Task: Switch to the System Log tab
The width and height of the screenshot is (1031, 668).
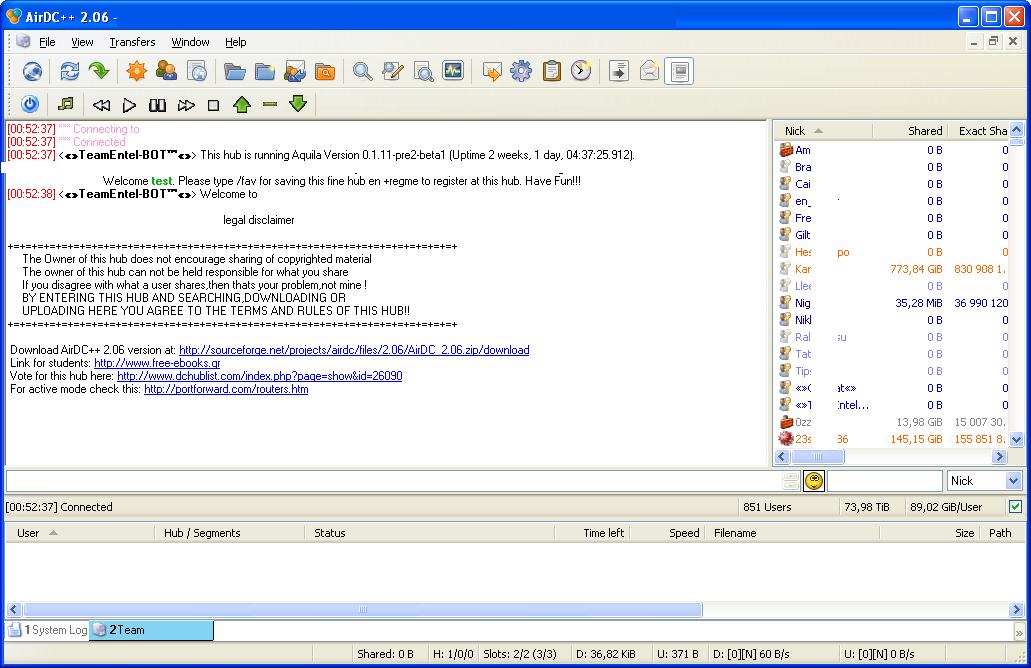Action: (x=48, y=630)
